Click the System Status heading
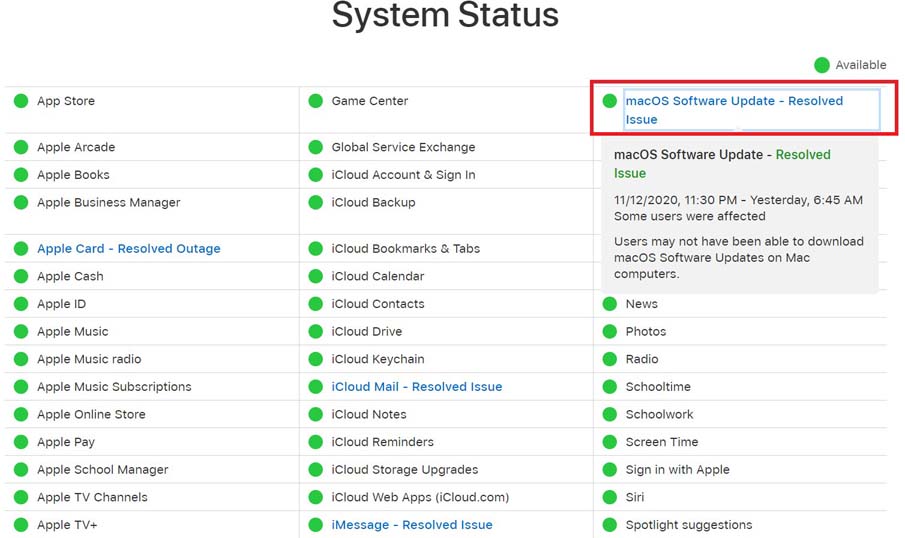Image resolution: width=905 pixels, height=538 pixels. click(x=445, y=15)
